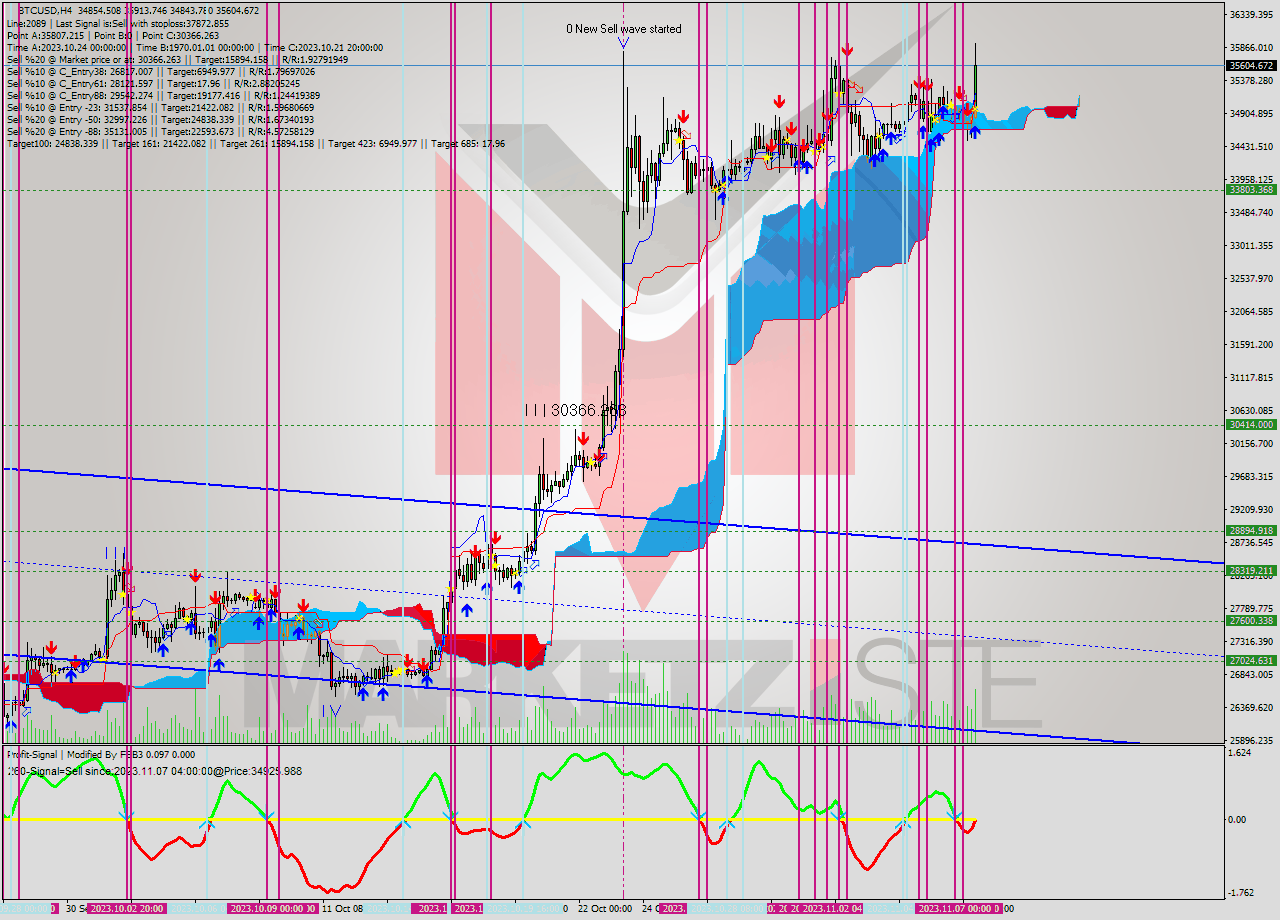The image size is (1280, 920).
Task: Click the '30366.263' point C chart label
Action: 576,410
